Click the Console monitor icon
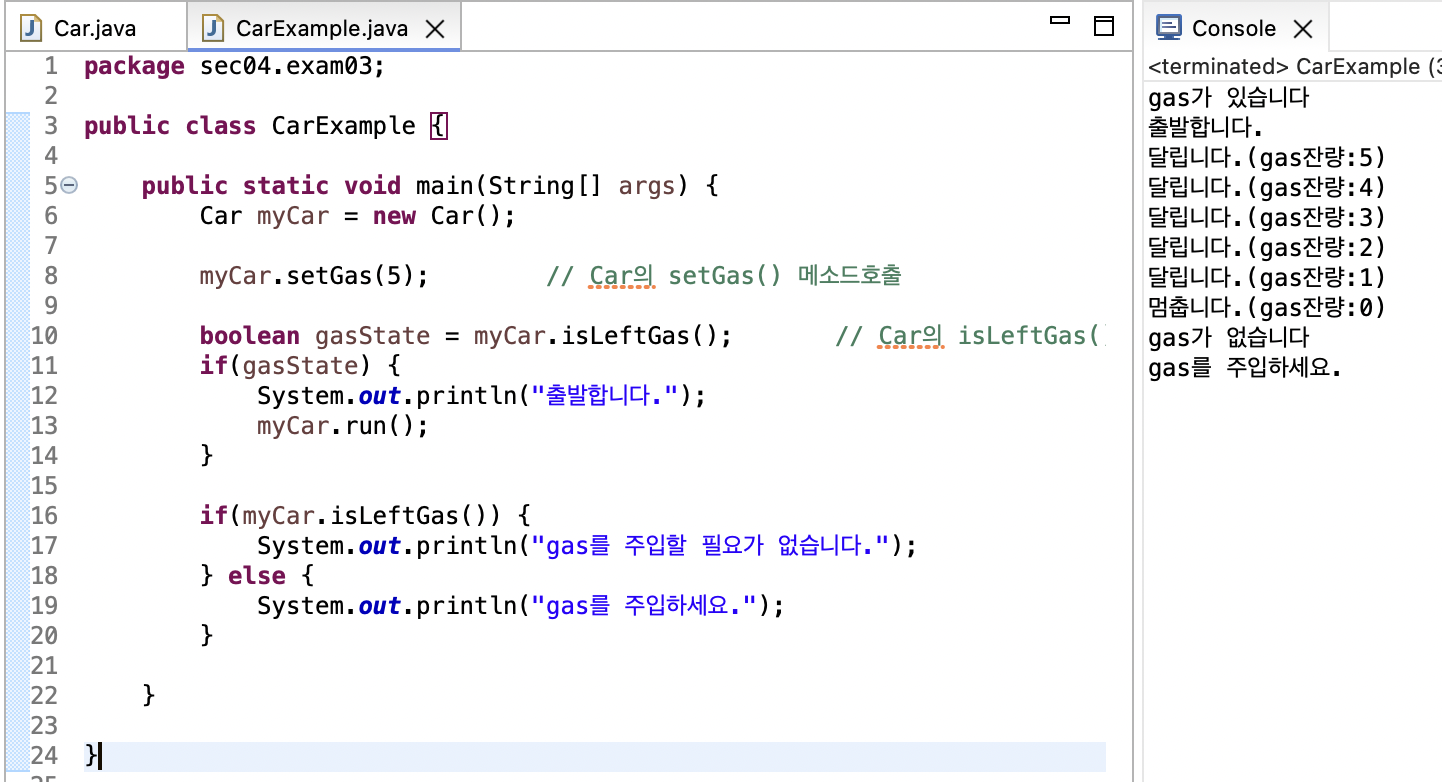The height and width of the screenshot is (782, 1442). [1169, 28]
